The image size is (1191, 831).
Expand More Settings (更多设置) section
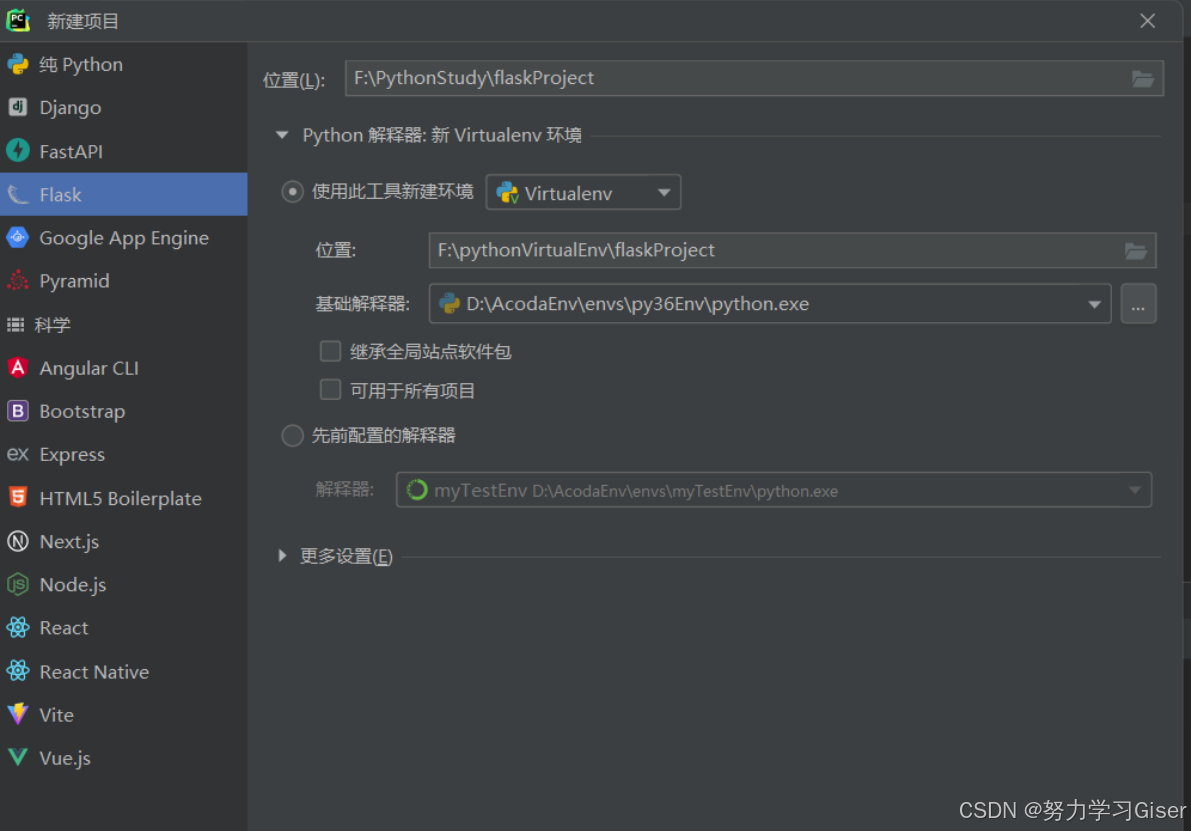283,556
